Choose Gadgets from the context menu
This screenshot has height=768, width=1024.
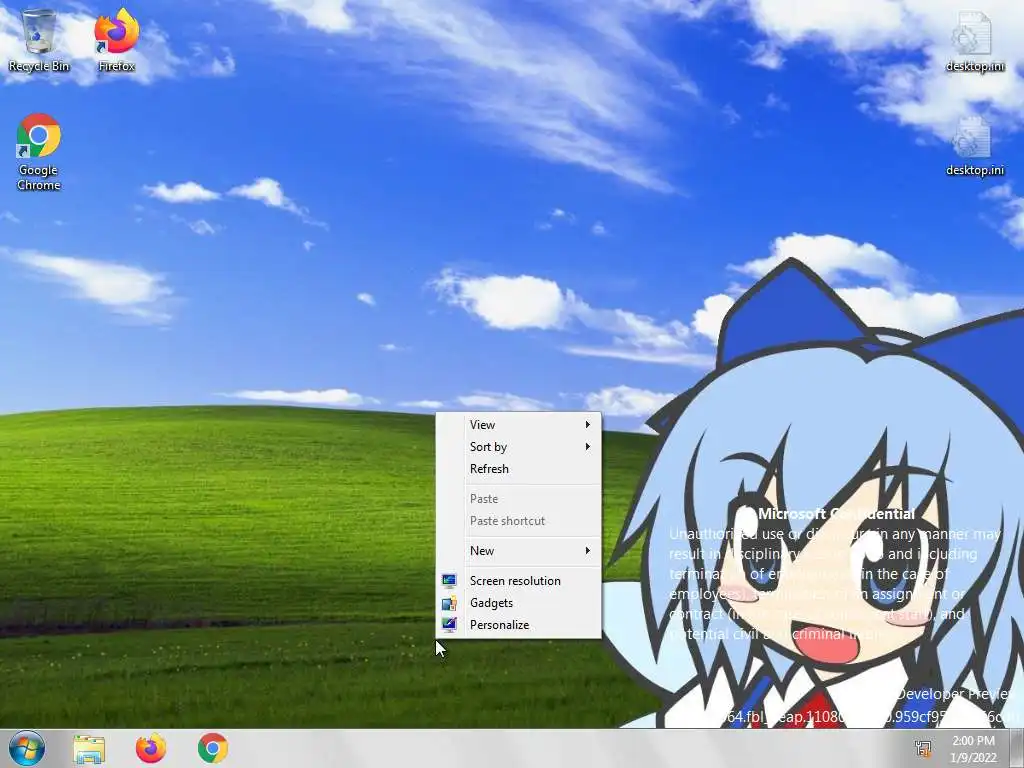coord(519,603)
